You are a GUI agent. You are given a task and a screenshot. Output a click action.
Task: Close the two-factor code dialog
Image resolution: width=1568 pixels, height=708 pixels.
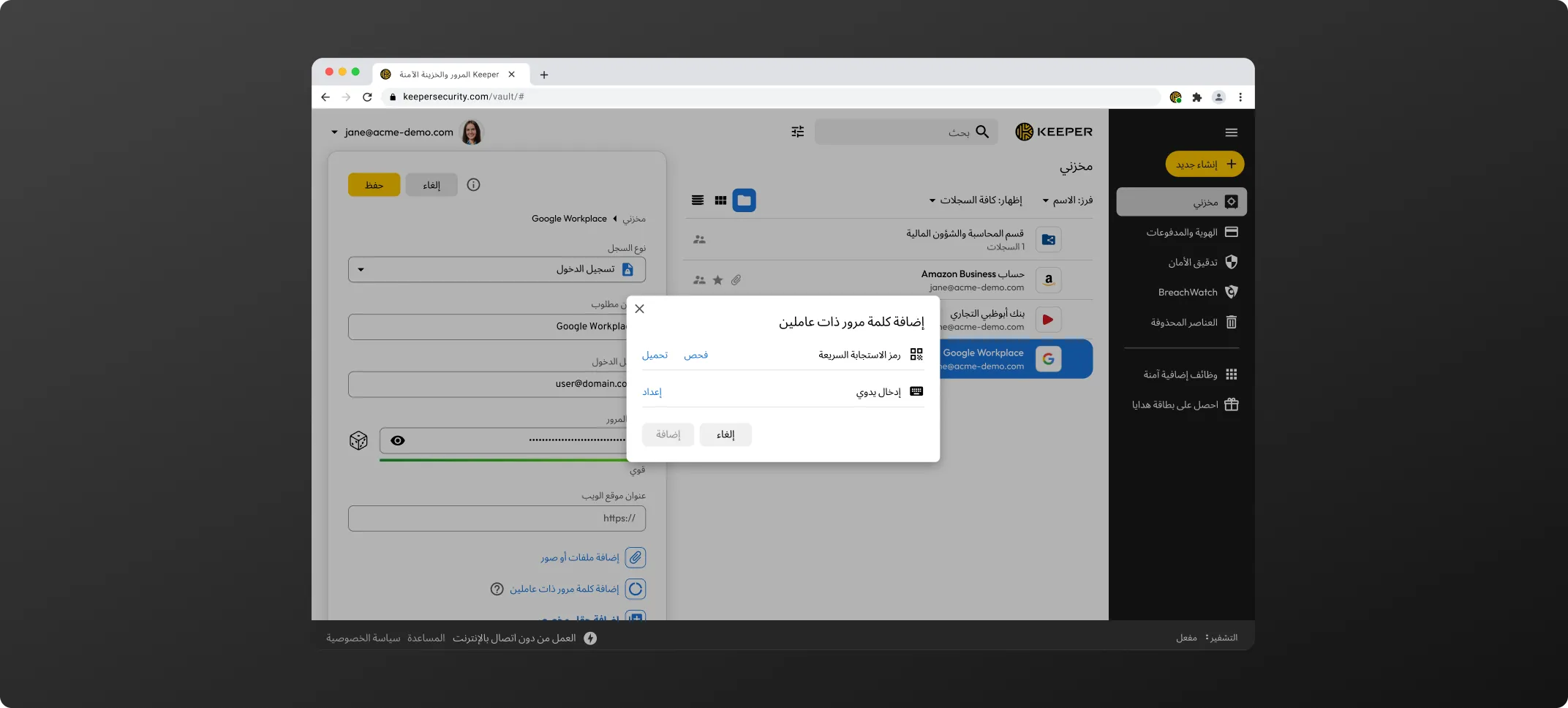coord(640,309)
